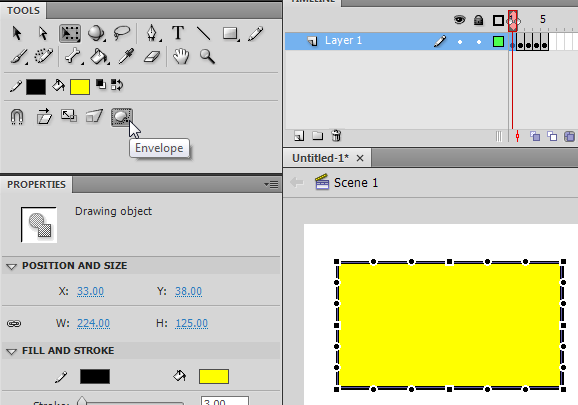
Task: Open the Tools panel tab
Action: point(23,10)
